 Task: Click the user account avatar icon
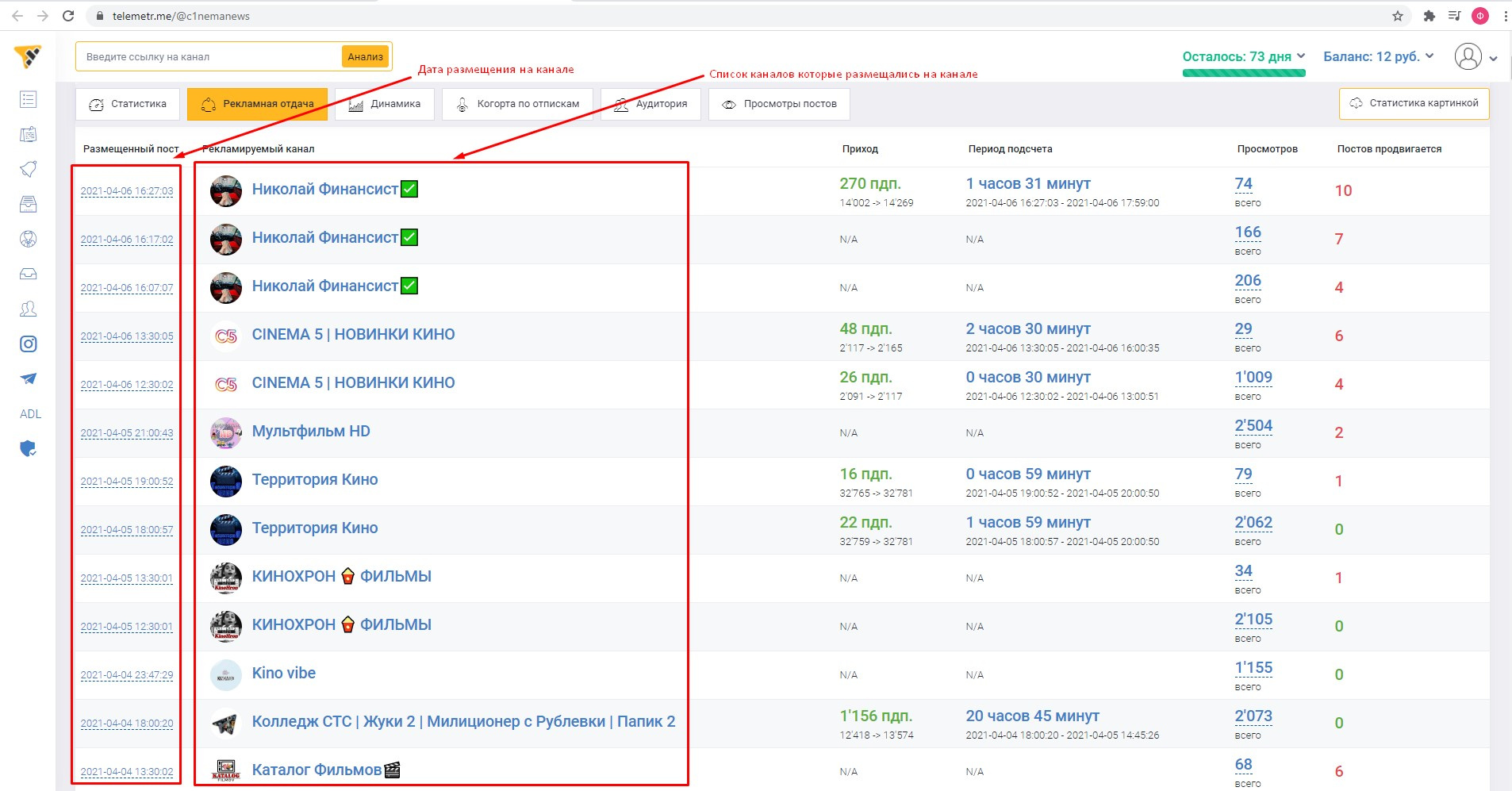(1468, 56)
